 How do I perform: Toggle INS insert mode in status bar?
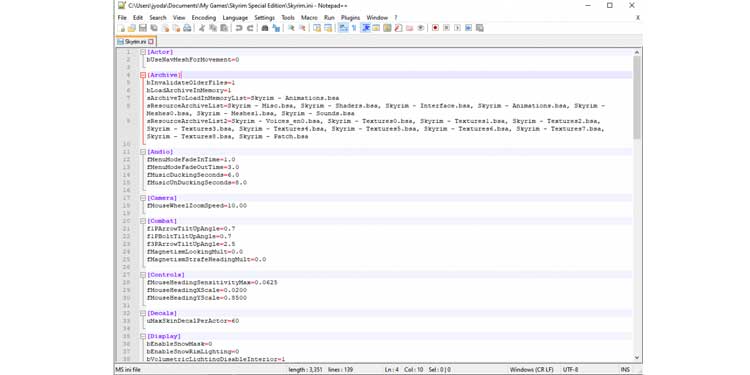tap(625, 370)
